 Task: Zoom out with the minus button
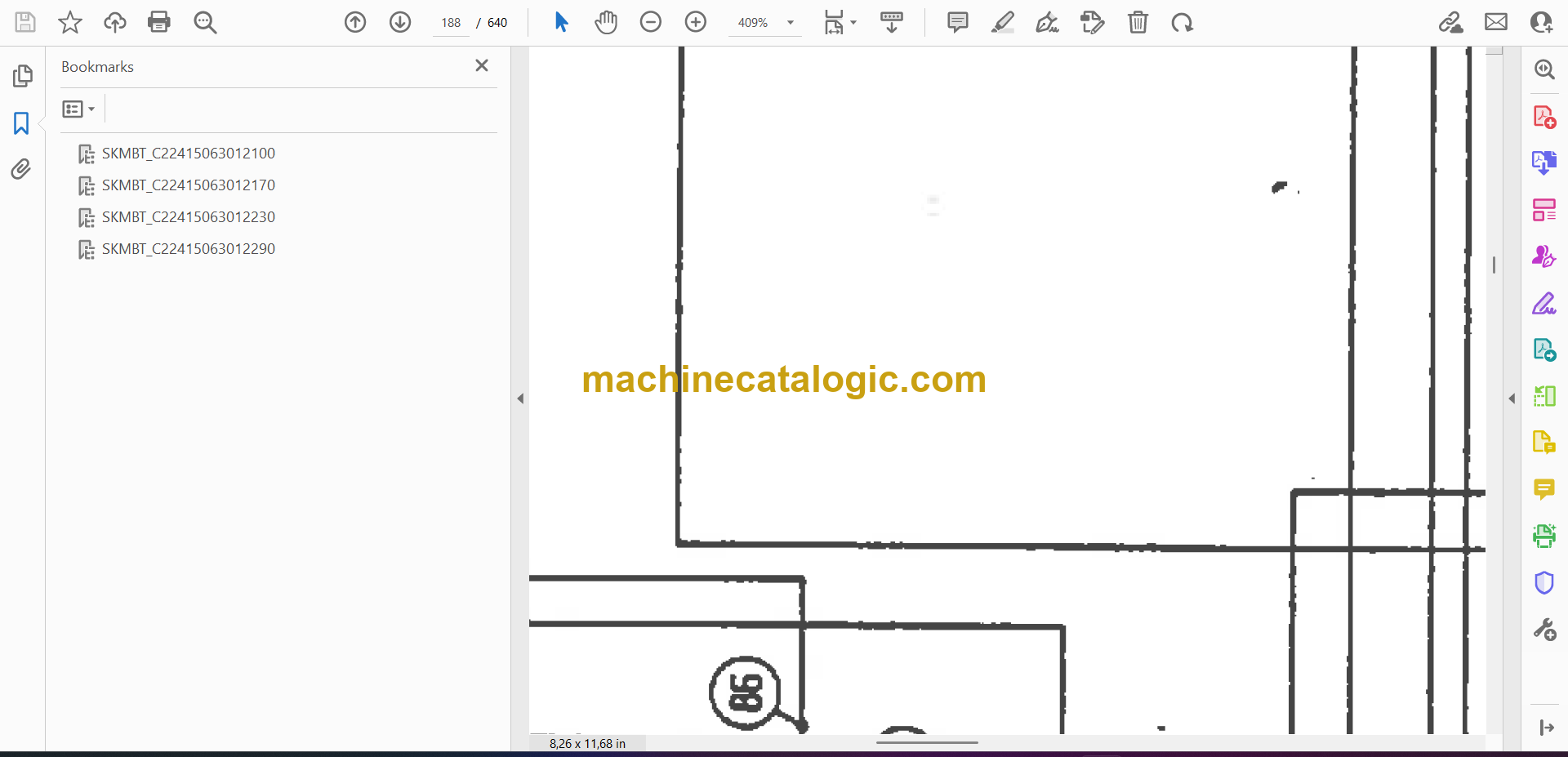click(651, 22)
